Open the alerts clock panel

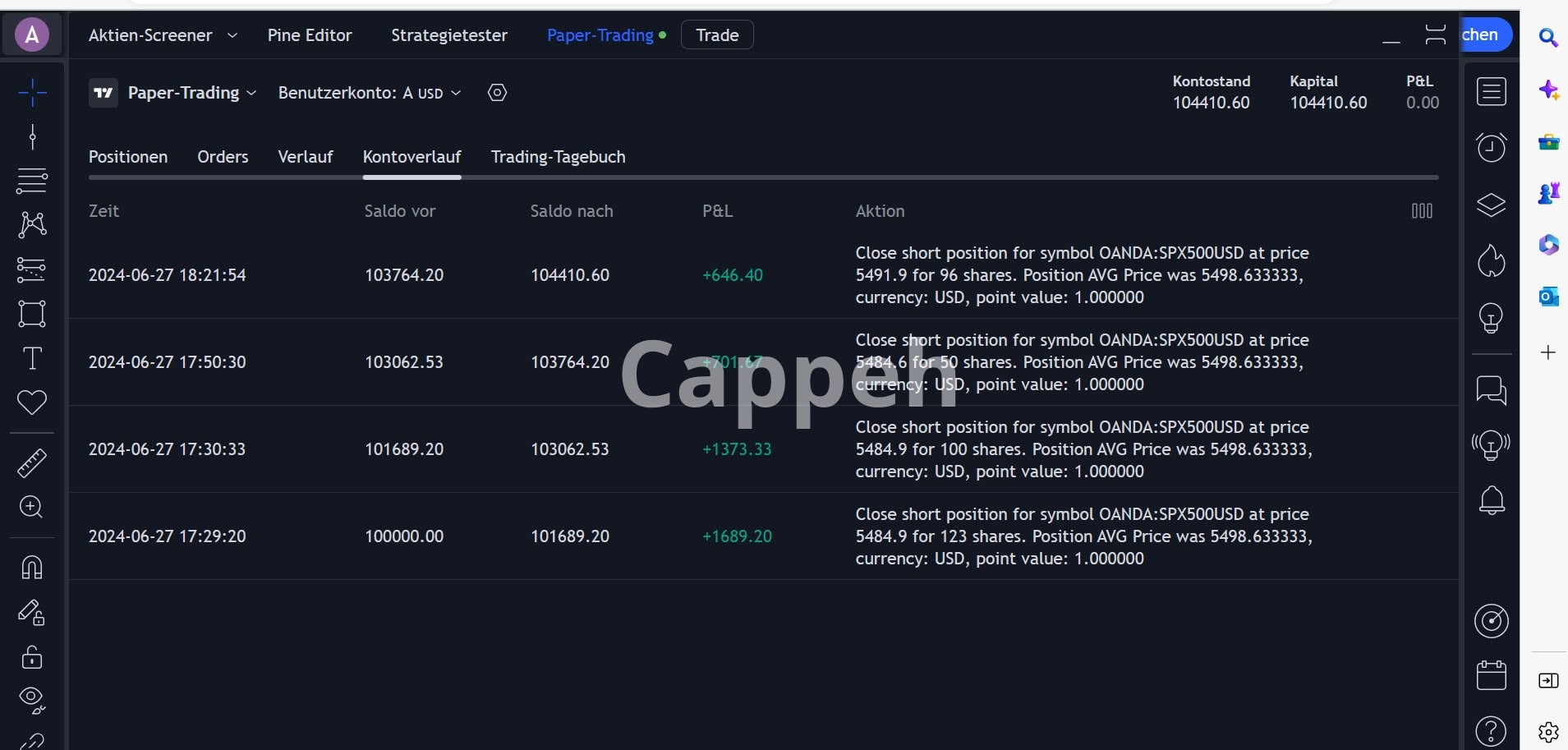1491,148
